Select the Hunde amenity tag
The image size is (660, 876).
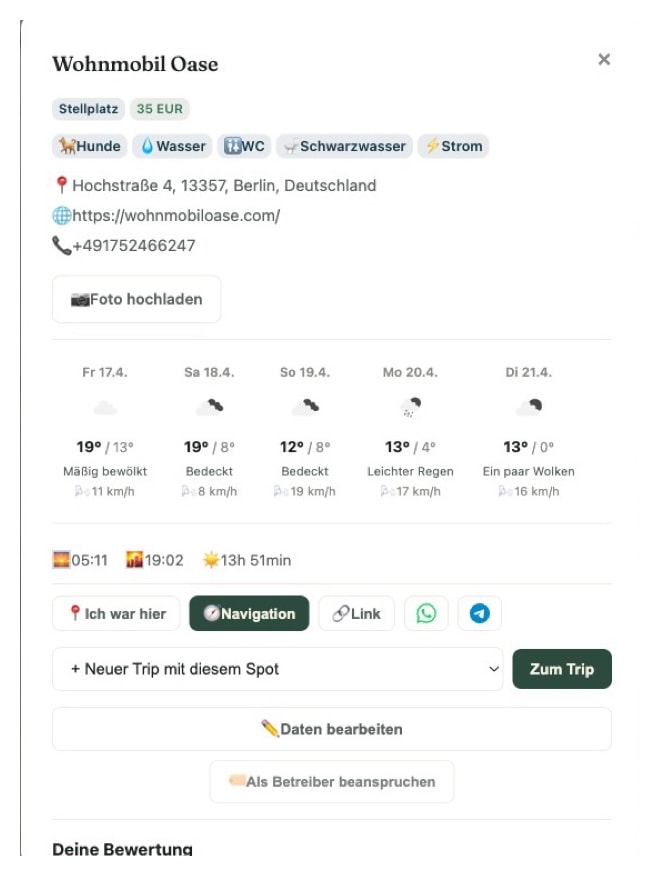89,145
